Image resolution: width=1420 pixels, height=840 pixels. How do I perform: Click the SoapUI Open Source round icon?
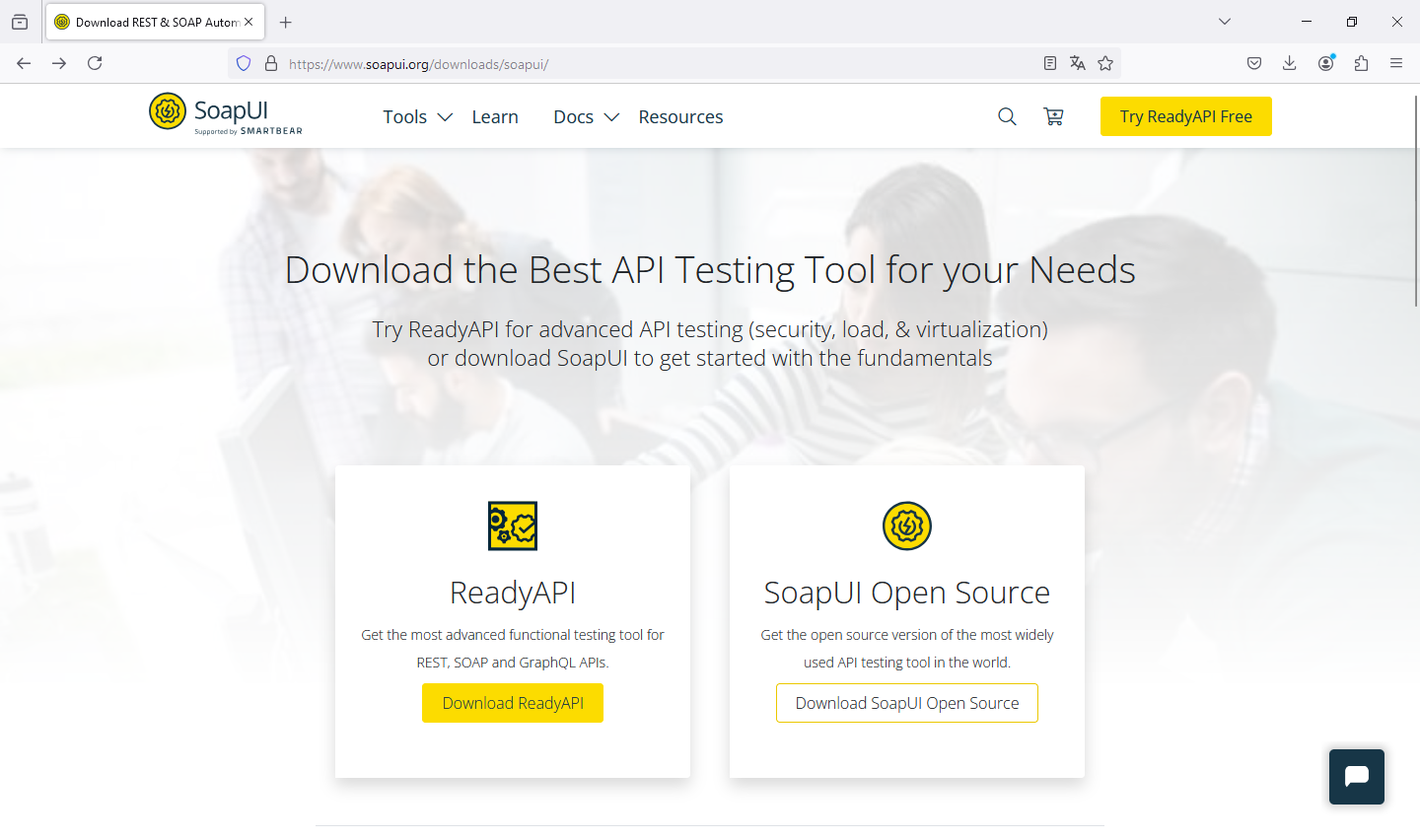click(x=906, y=525)
